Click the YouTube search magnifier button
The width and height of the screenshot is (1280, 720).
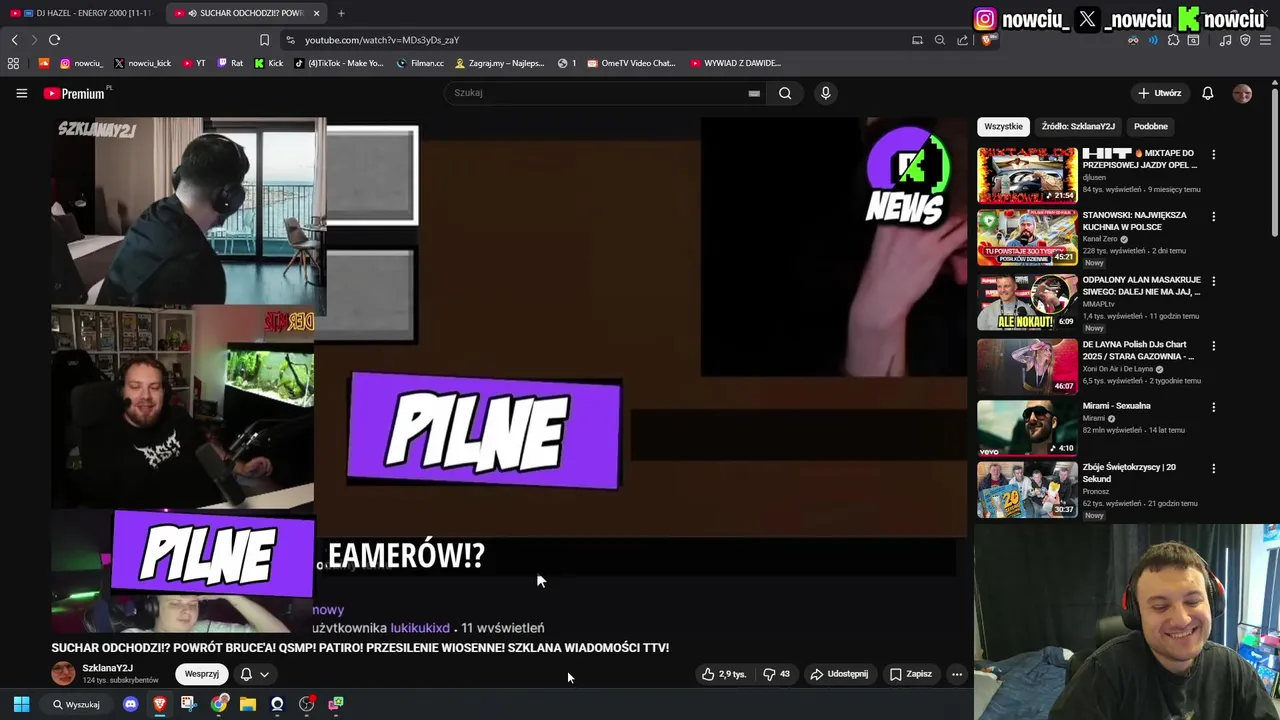785,93
